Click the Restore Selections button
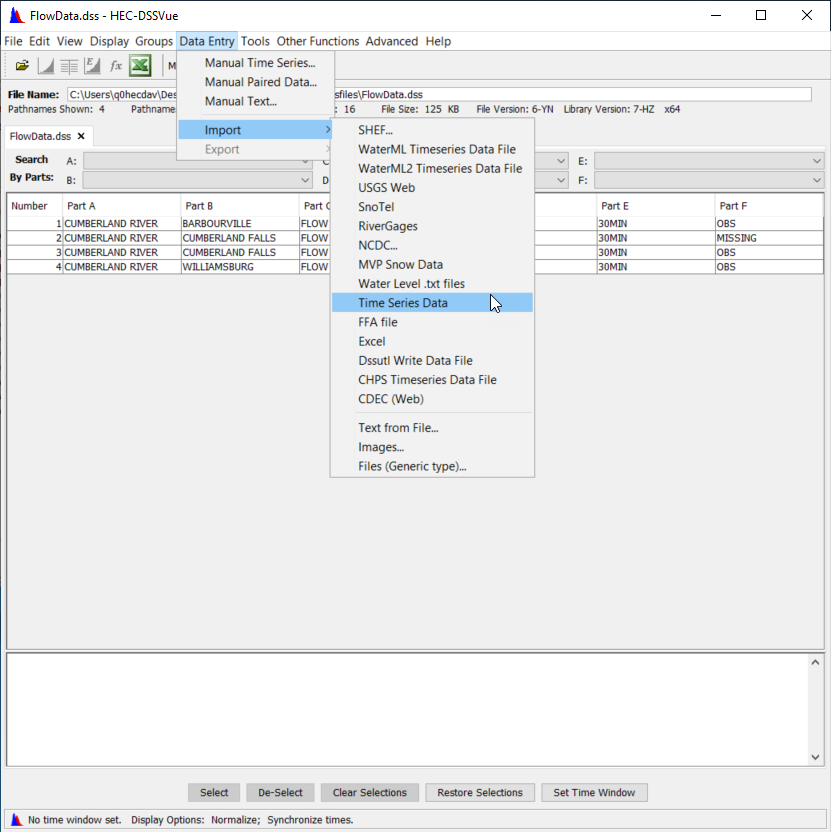The width and height of the screenshot is (831, 832). coord(480,793)
